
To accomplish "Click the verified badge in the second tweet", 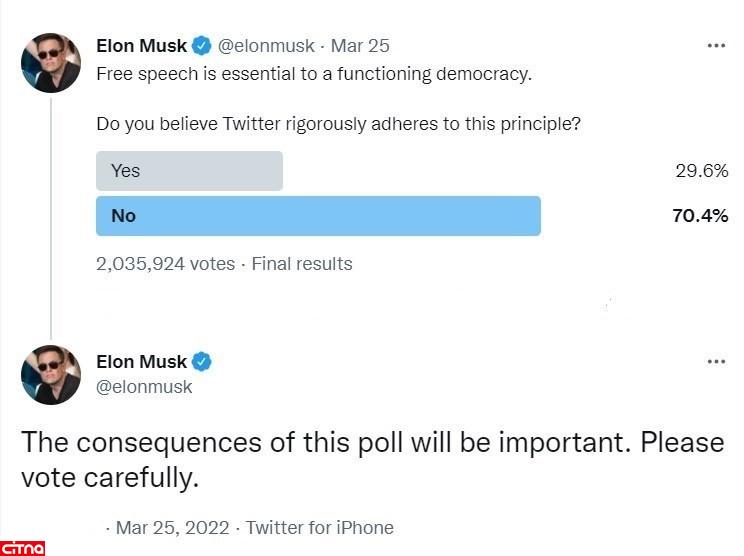I will [x=201, y=361].
